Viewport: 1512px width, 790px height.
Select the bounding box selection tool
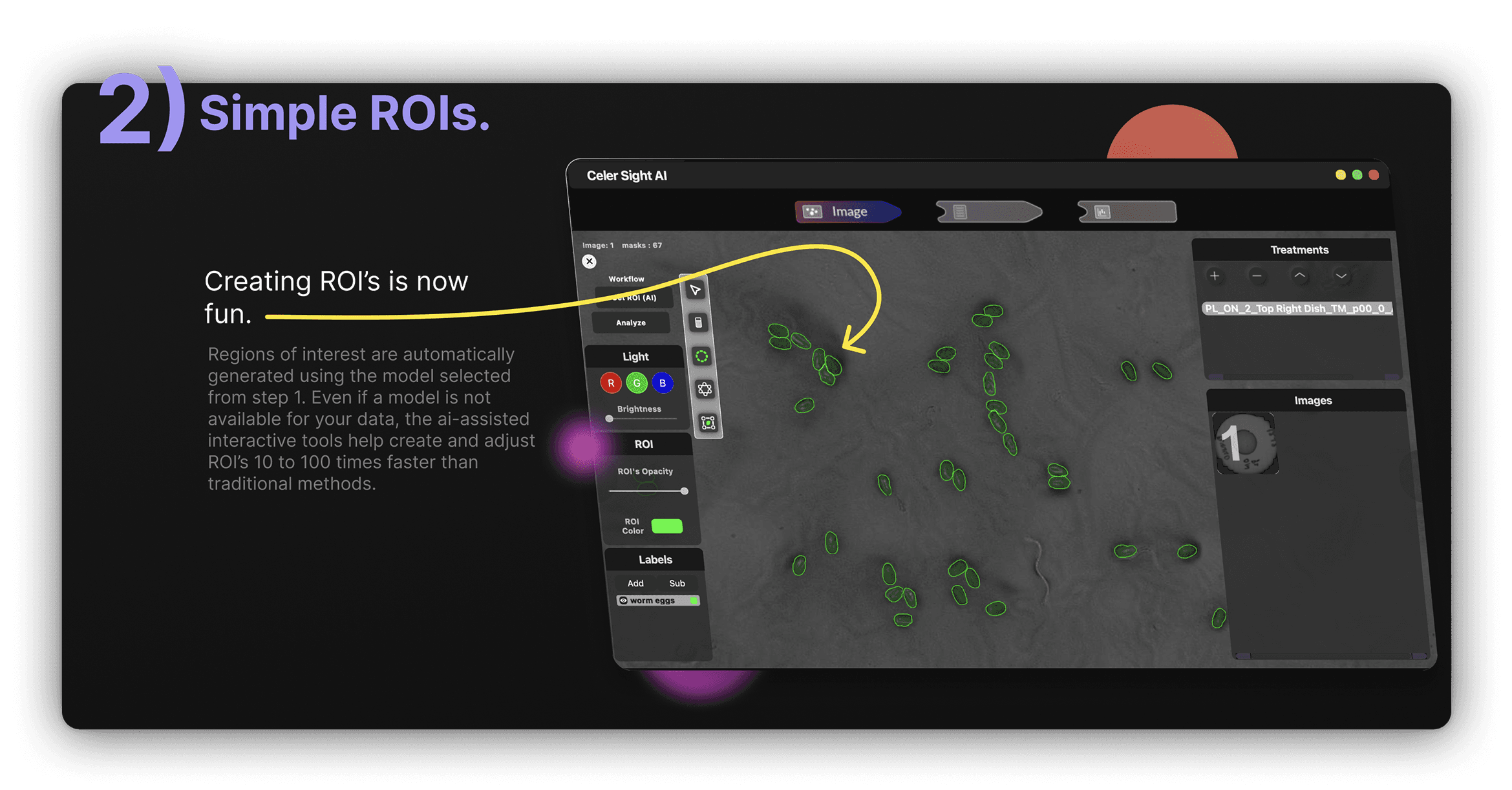(708, 423)
